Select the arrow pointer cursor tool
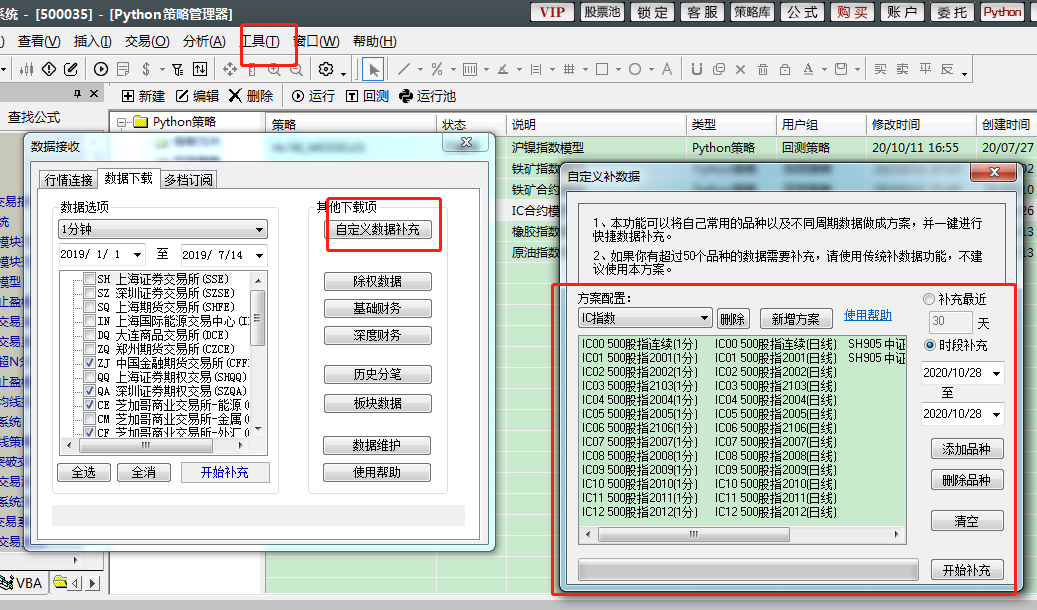 point(373,69)
